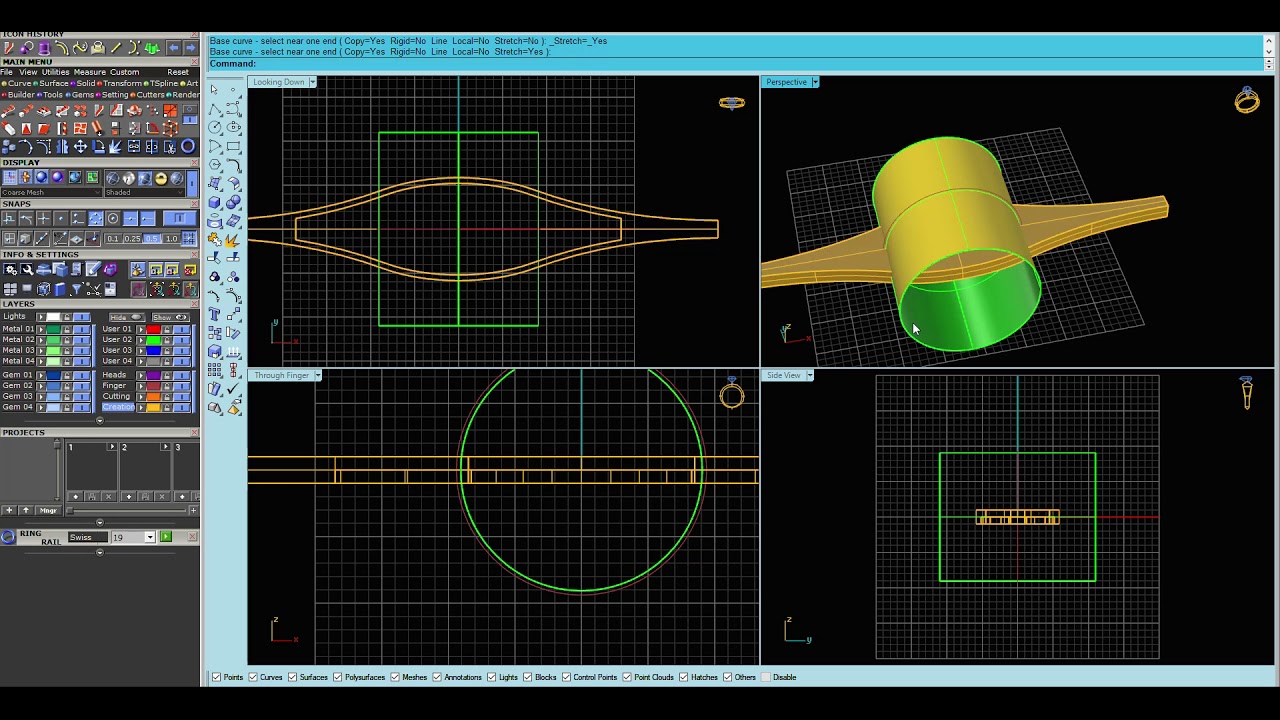
Task: Click the Mngr button in Projects
Action: point(48,511)
